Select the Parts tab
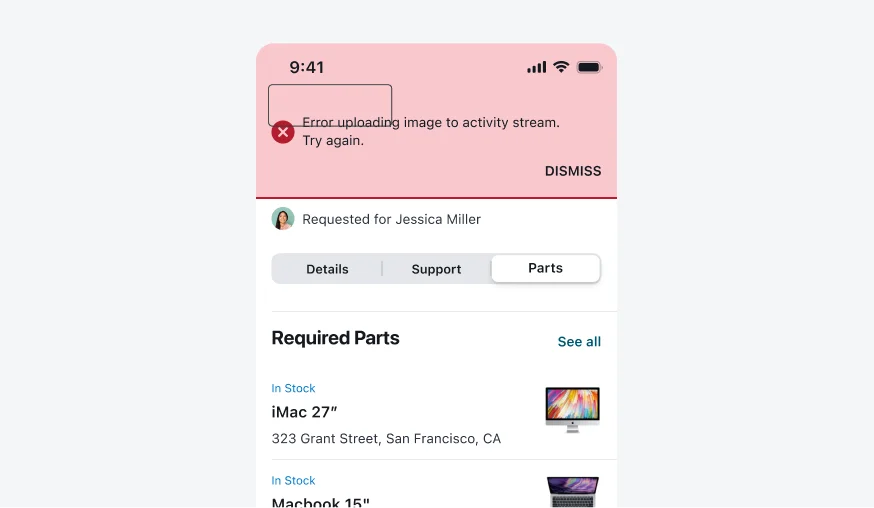The width and height of the screenshot is (874, 508). click(545, 268)
